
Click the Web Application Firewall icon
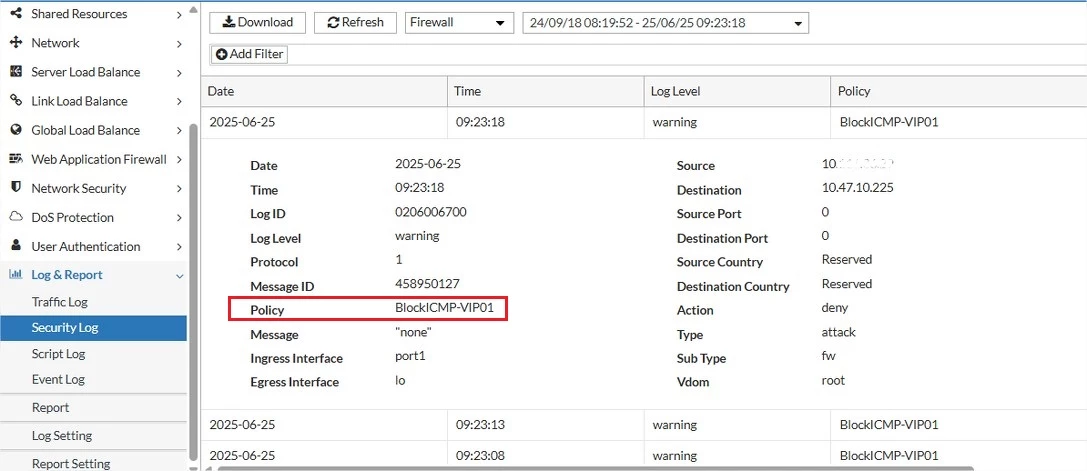coord(16,160)
